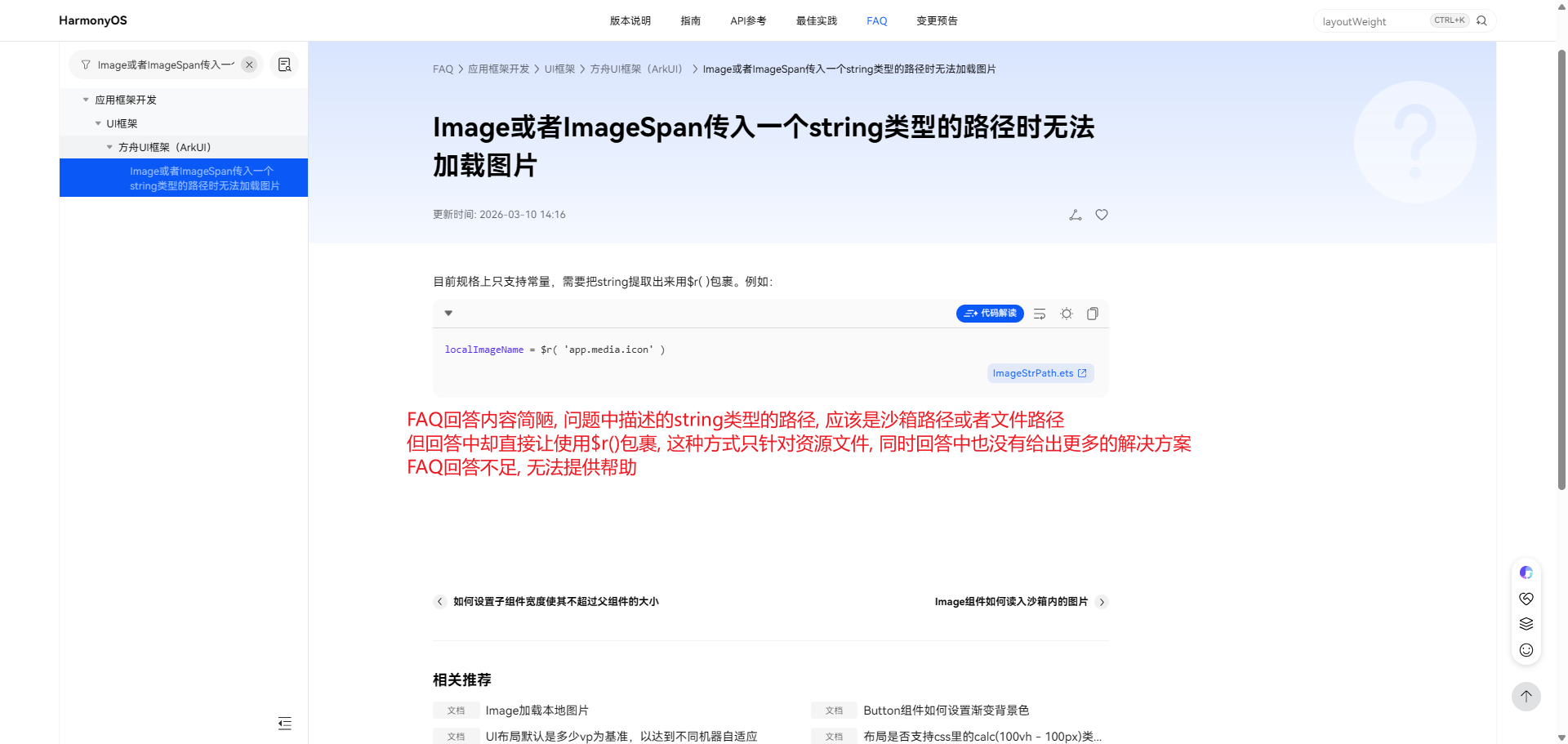Open the API参考 menu
This screenshot has height=744, width=1568.
[748, 20]
